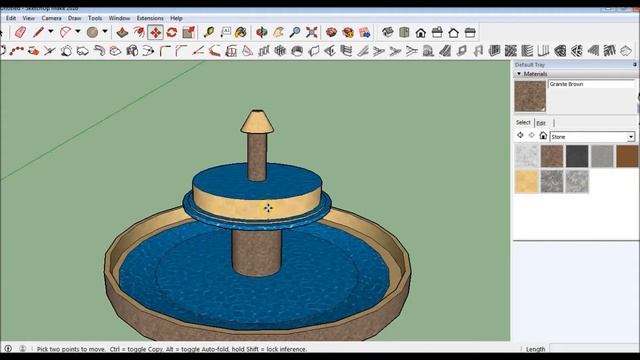This screenshot has height=360, width=640.
Task: Select the Zoom magnifier tool
Action: point(295,32)
